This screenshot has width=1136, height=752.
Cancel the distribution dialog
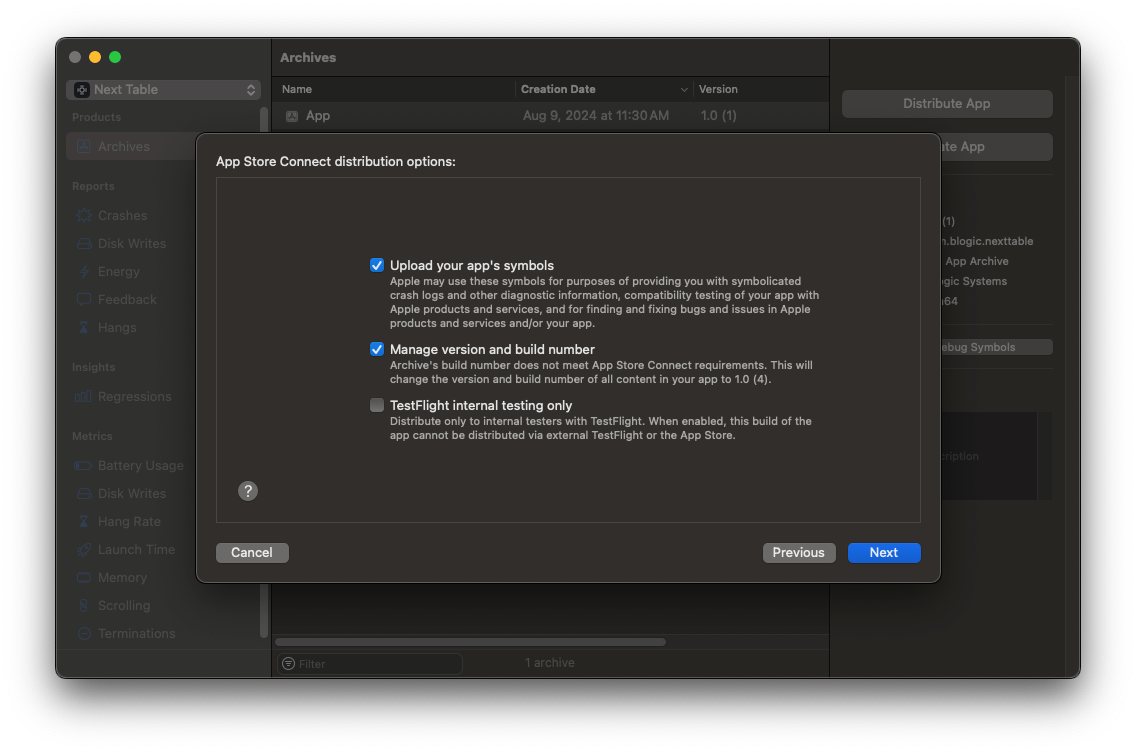(x=252, y=552)
